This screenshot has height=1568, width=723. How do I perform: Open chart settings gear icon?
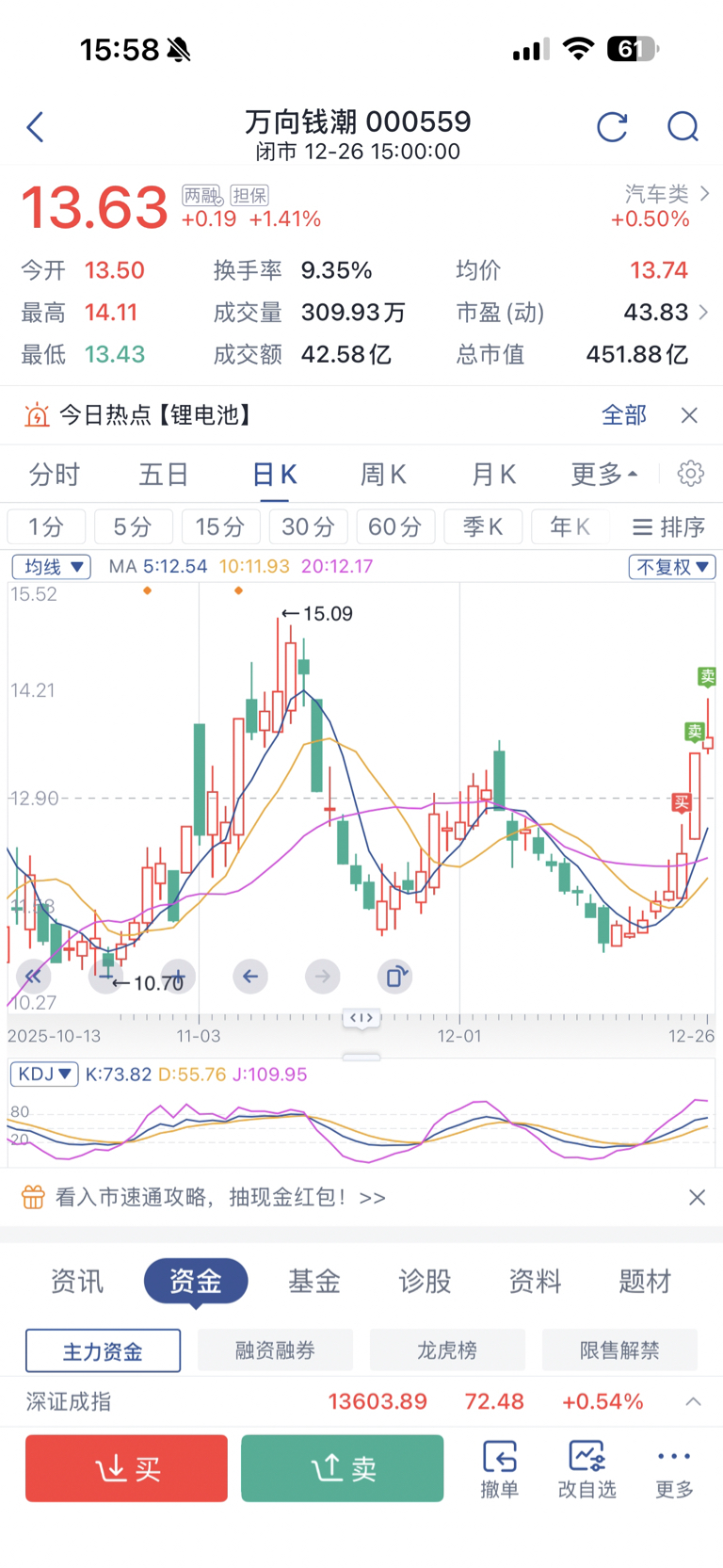click(691, 474)
